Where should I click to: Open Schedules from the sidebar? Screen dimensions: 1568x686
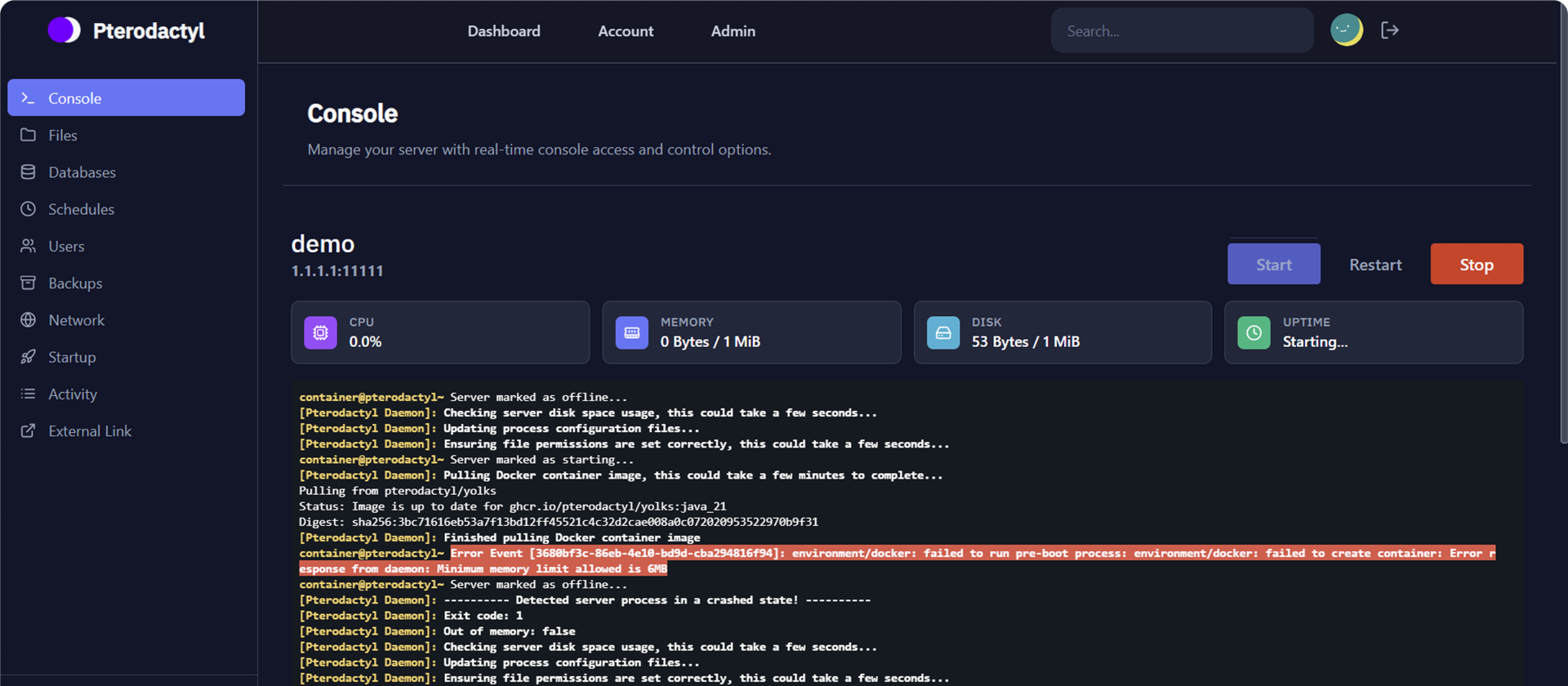[x=81, y=209]
